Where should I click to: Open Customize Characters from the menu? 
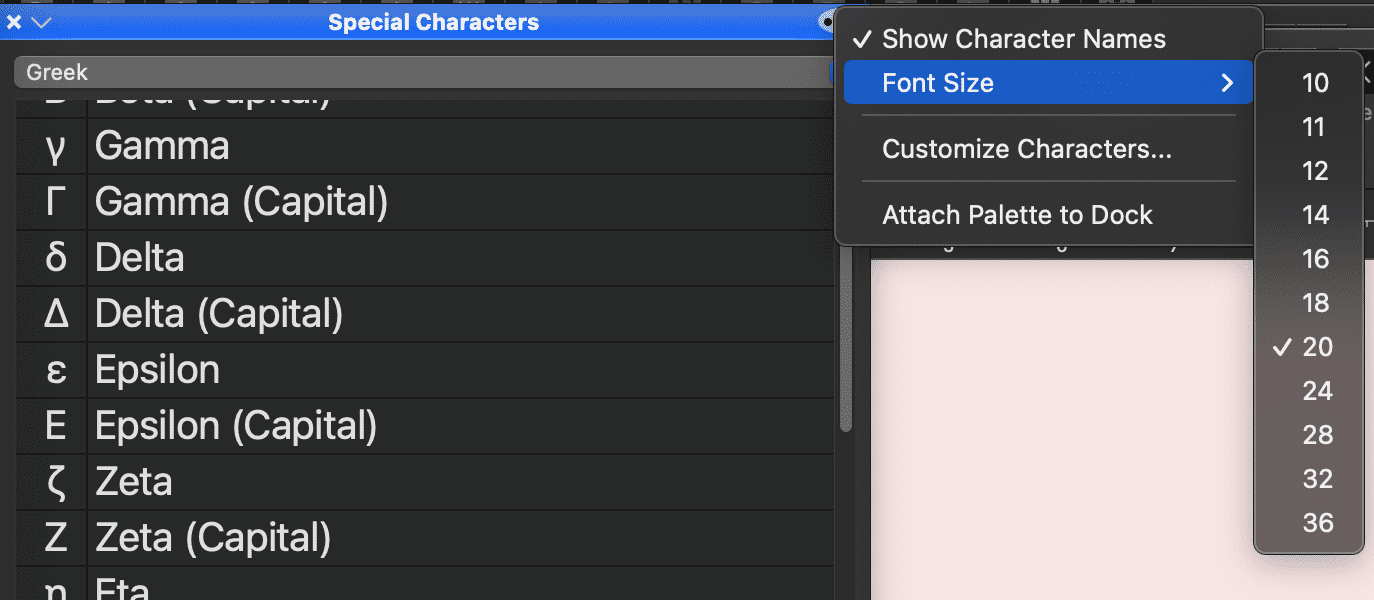(1026, 149)
